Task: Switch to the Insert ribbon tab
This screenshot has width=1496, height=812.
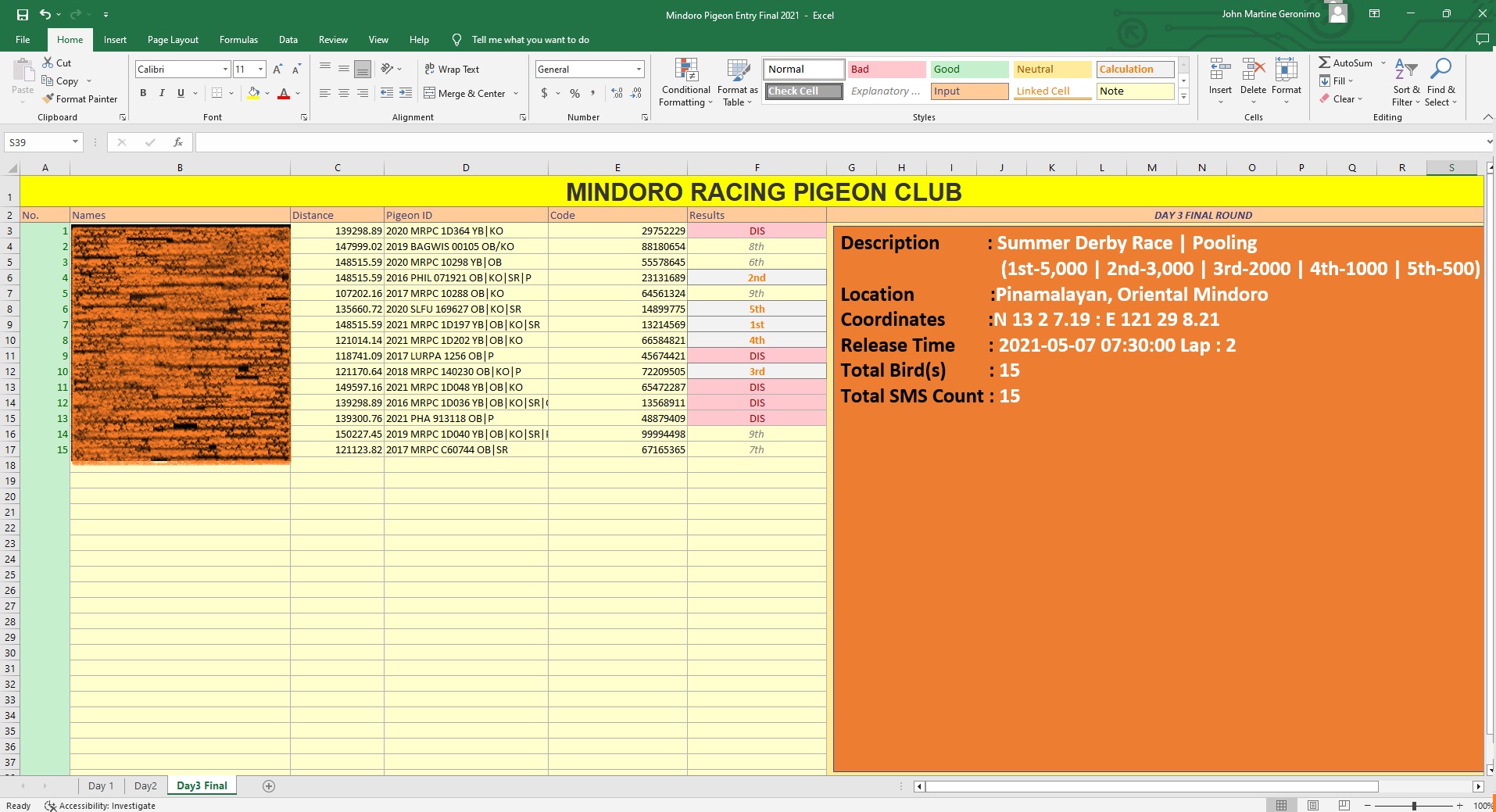Action: click(115, 40)
